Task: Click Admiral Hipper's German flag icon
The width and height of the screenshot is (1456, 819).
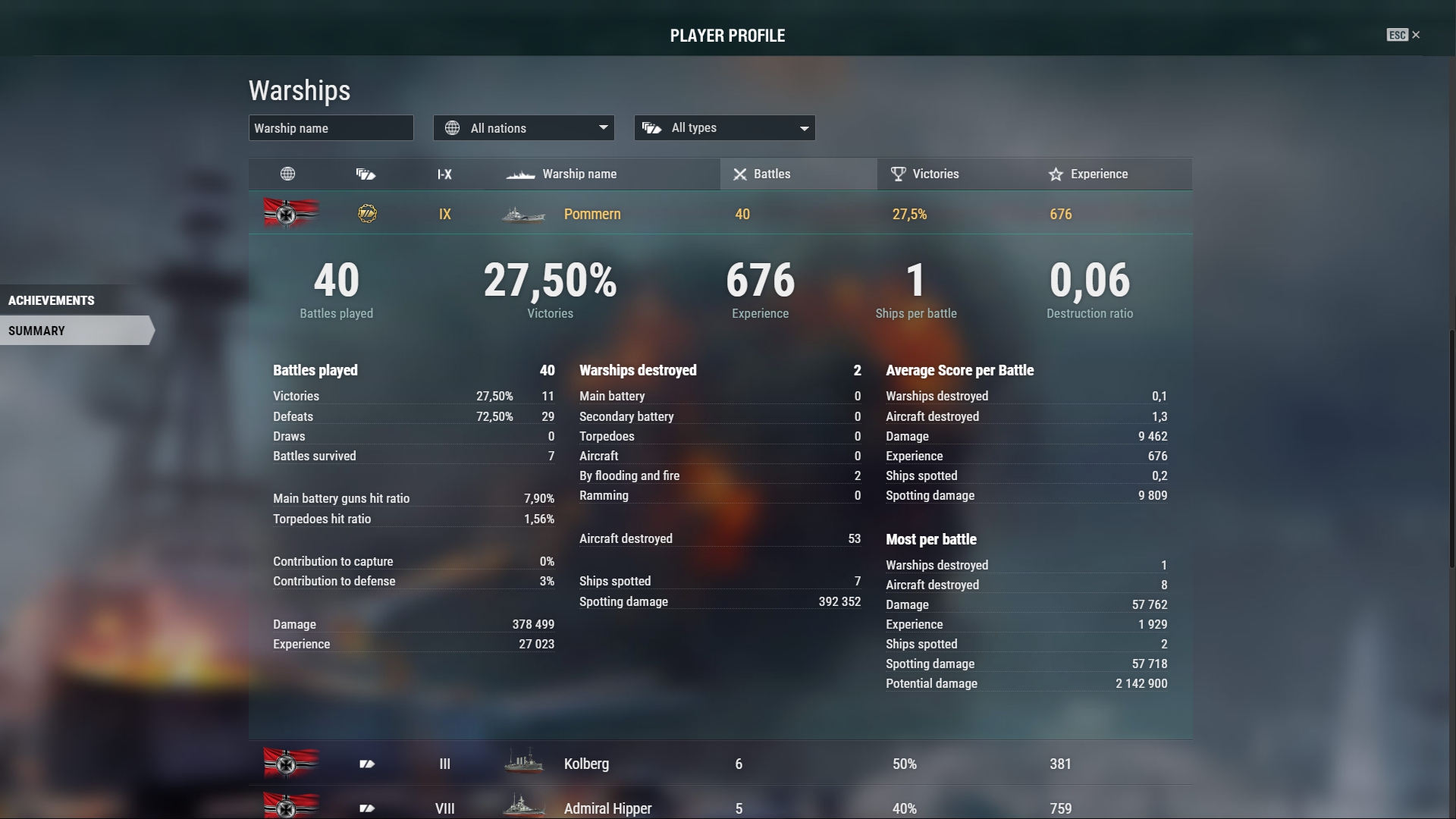Action: click(291, 805)
